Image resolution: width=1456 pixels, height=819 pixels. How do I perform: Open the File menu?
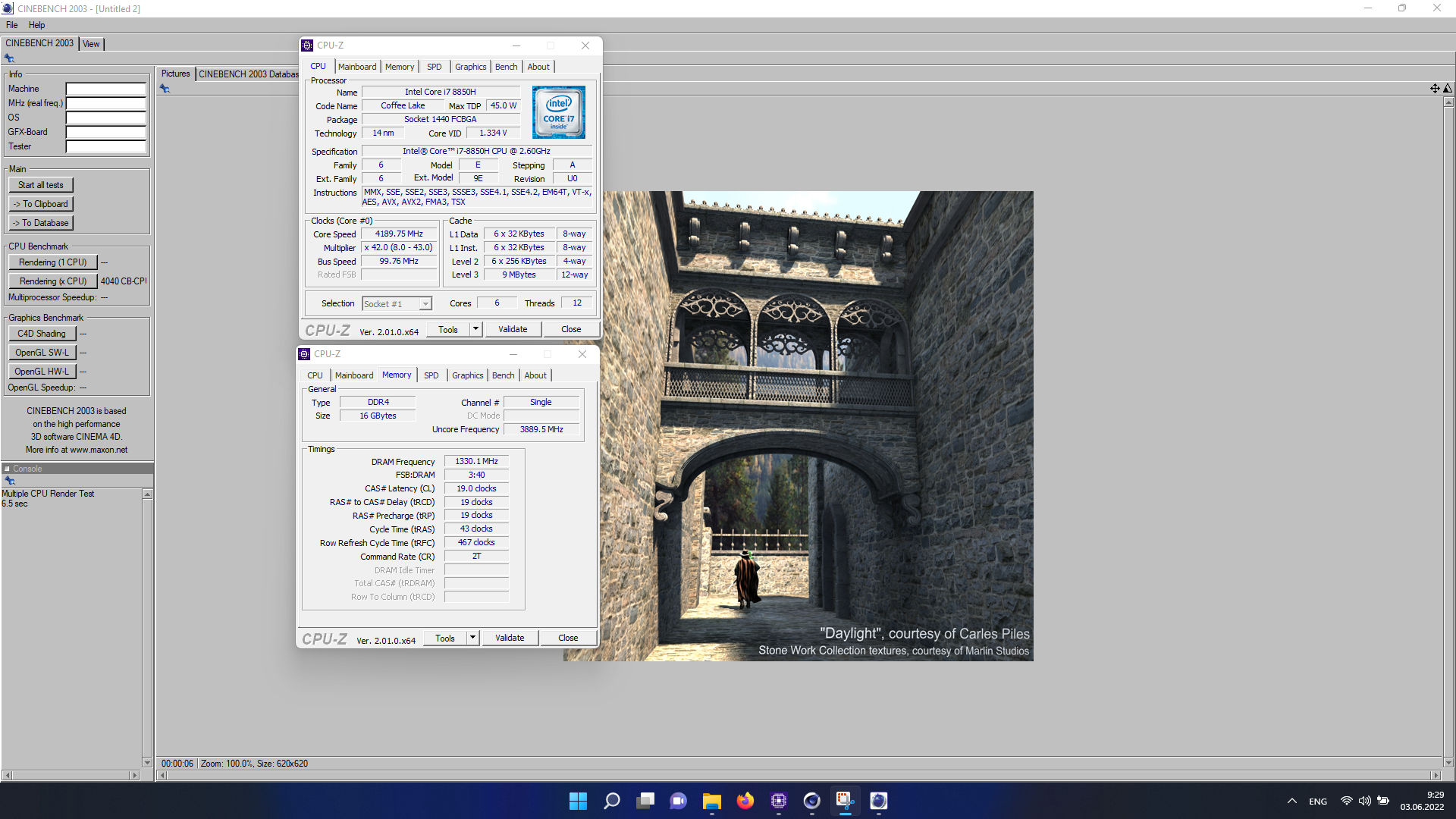tap(12, 25)
